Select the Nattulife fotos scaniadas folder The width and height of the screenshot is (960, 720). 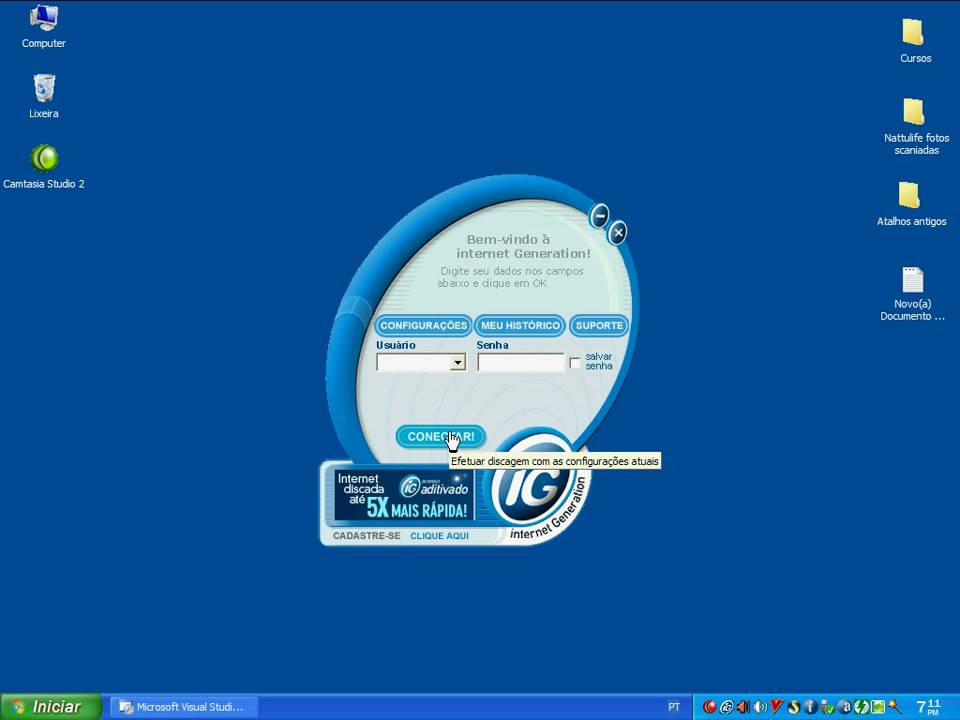(916, 127)
